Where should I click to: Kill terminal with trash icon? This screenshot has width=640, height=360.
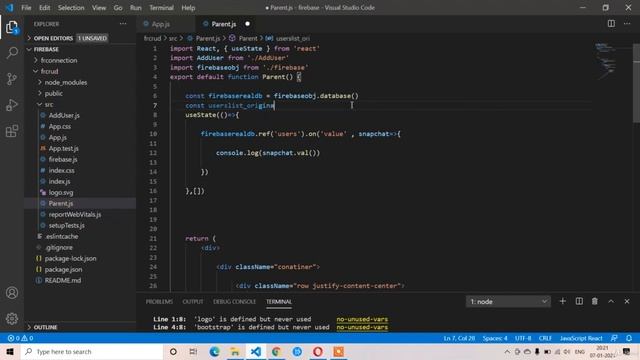point(595,301)
